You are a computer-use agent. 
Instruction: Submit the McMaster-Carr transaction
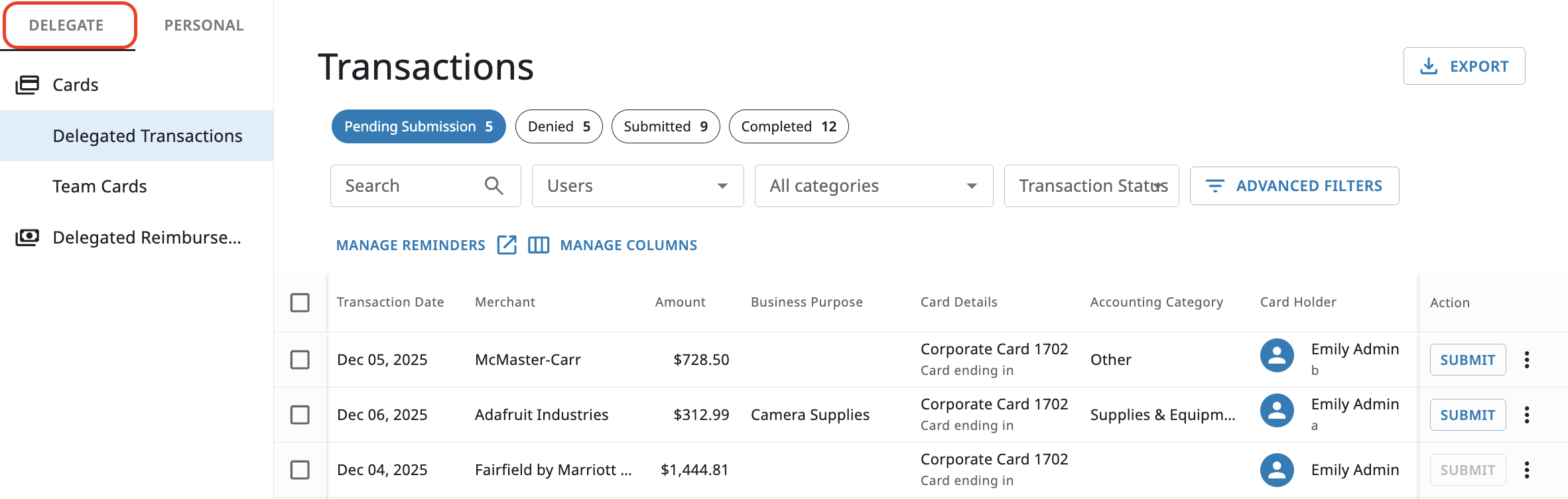(1467, 360)
